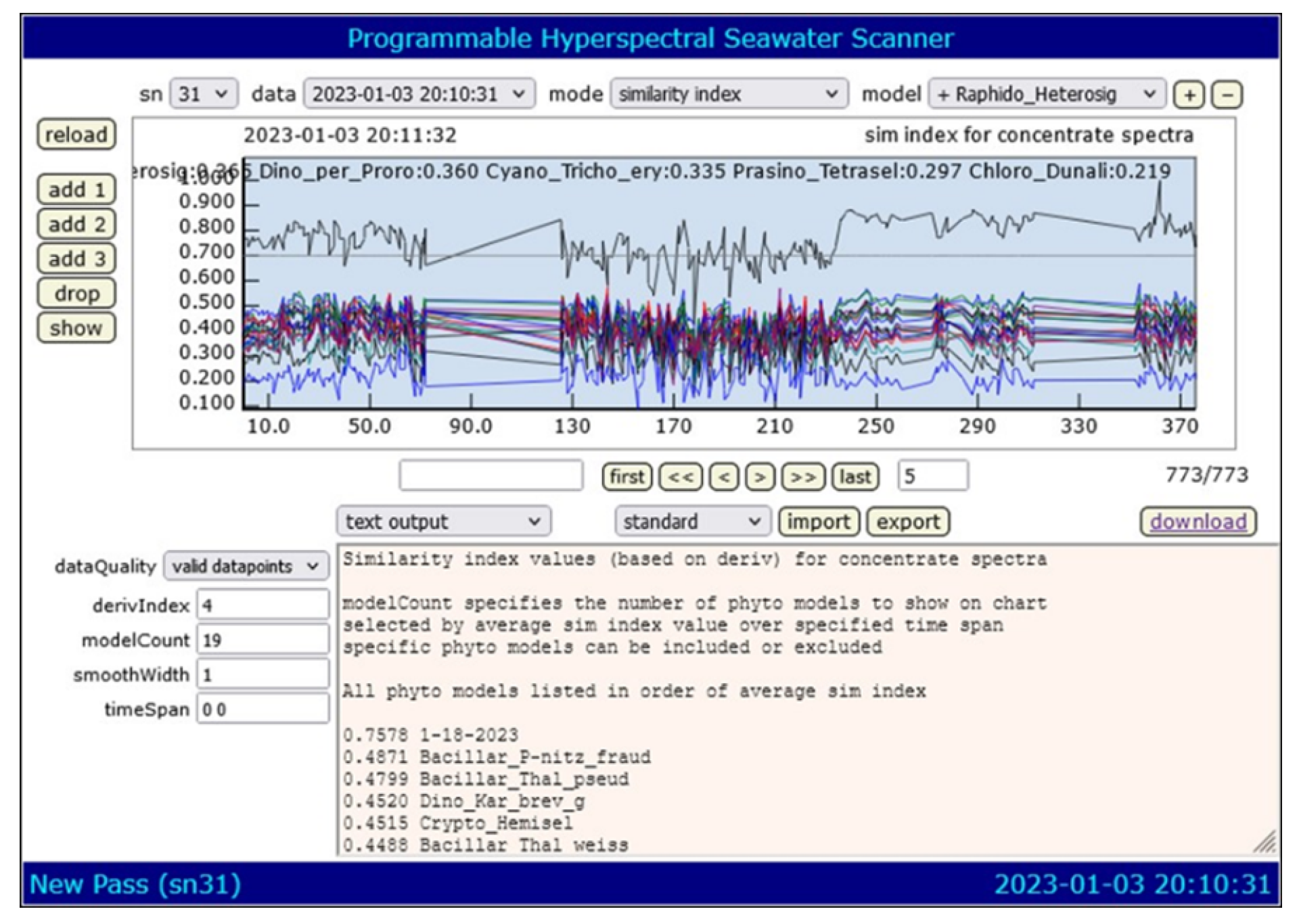Screen dimensions: 1299x924
Task: Click the '0.4520 Dino_Kar_brev_g' line
Action: coord(464,802)
